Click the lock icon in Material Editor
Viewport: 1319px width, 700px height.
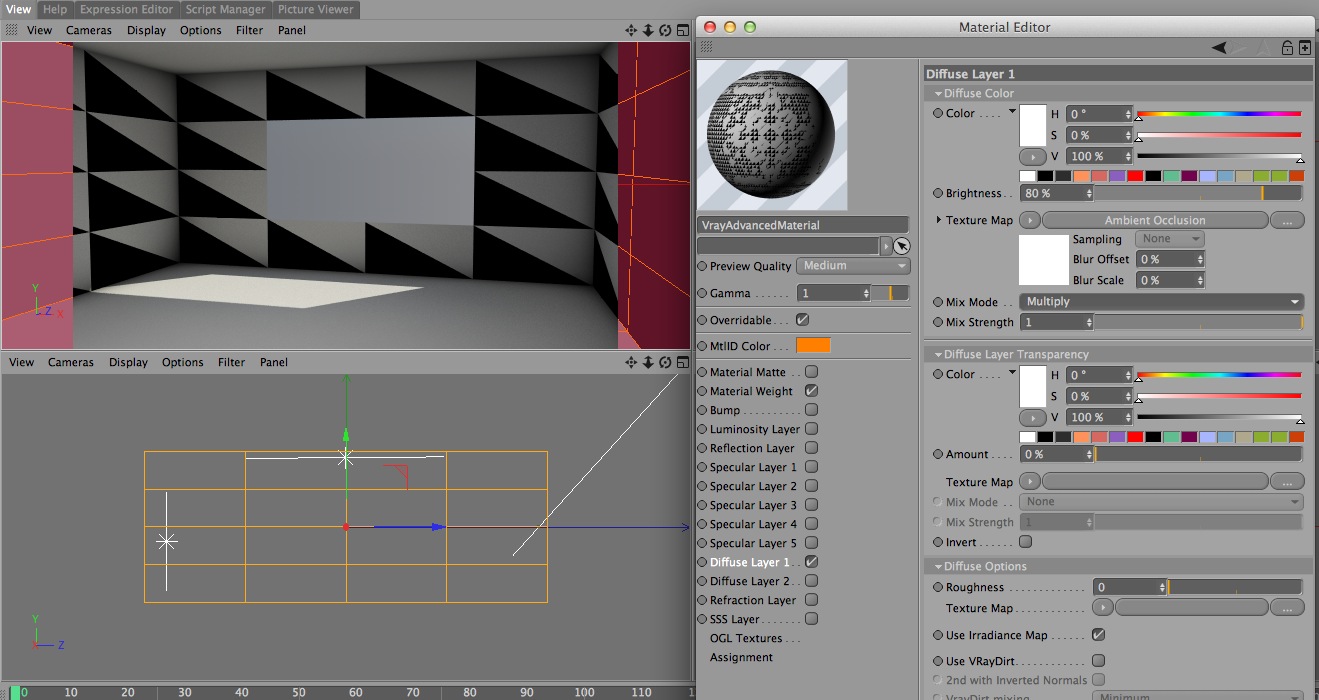pyautogui.click(x=1288, y=47)
